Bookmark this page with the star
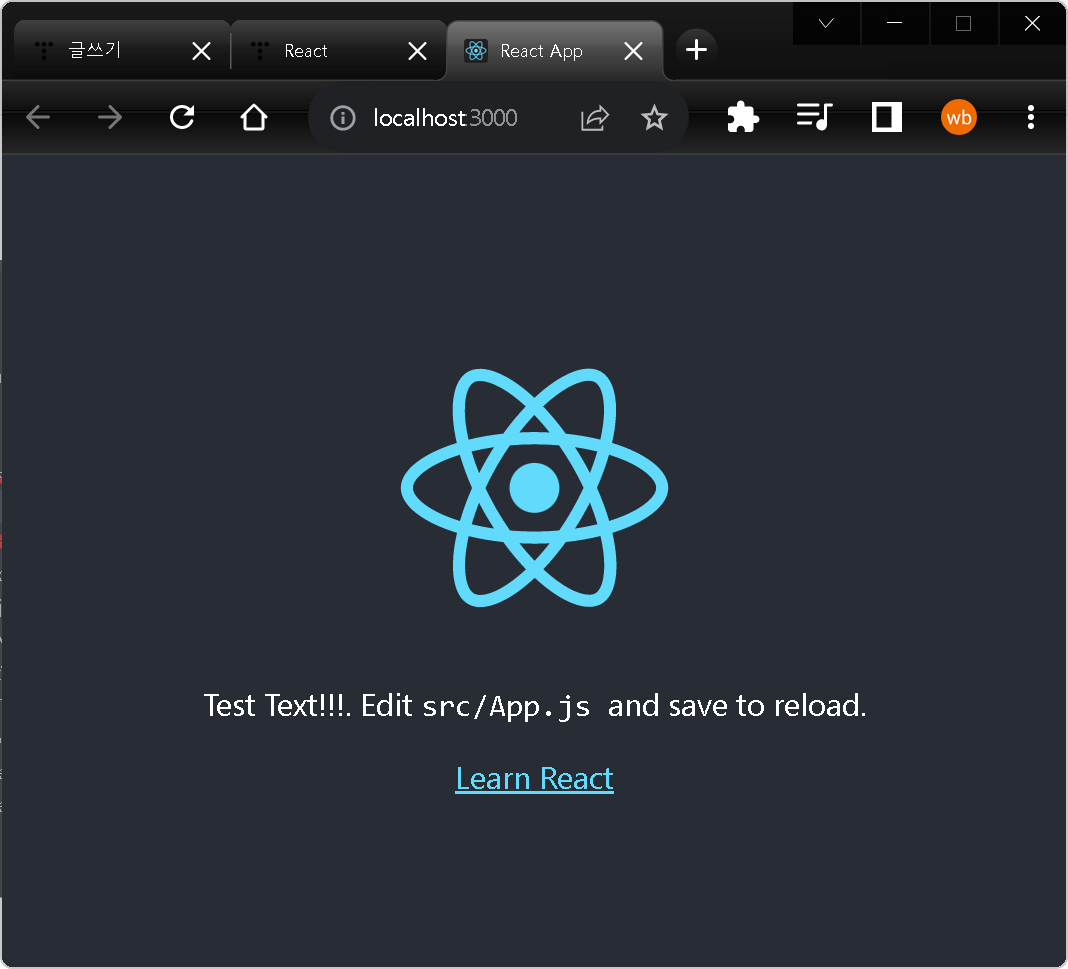This screenshot has width=1068, height=969. [655, 118]
